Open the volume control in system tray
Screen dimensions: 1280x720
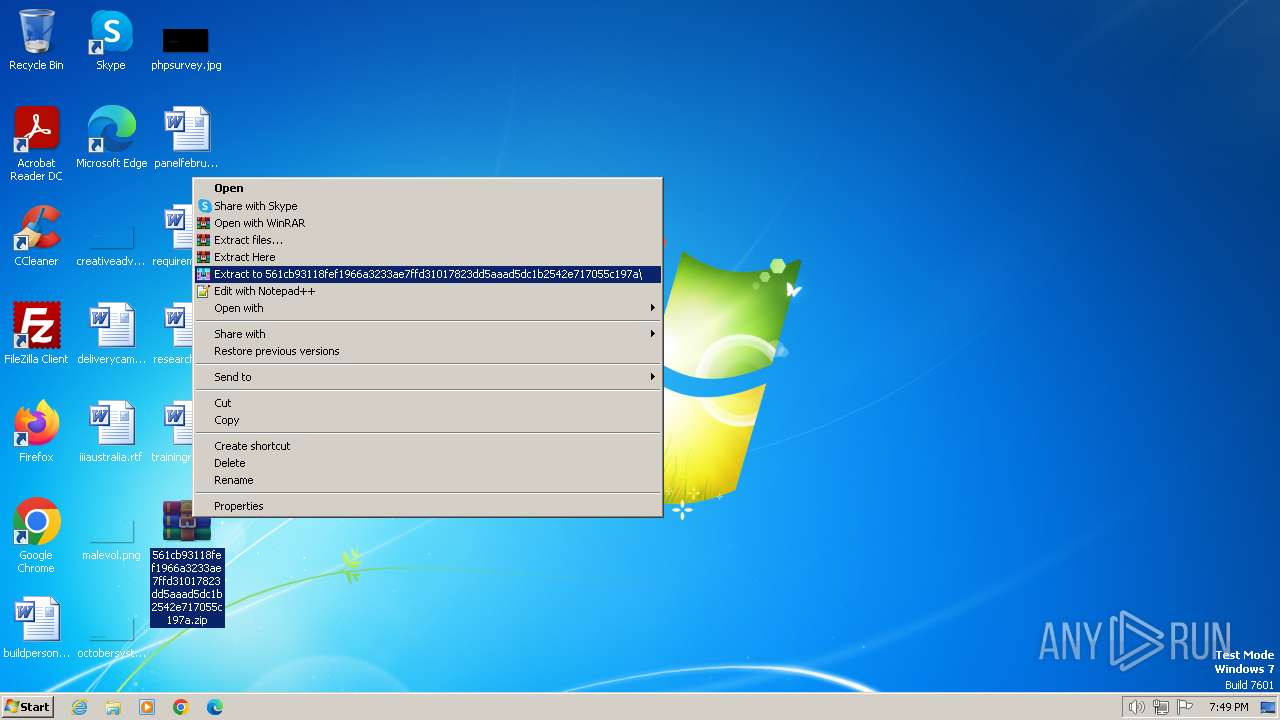(x=1136, y=707)
